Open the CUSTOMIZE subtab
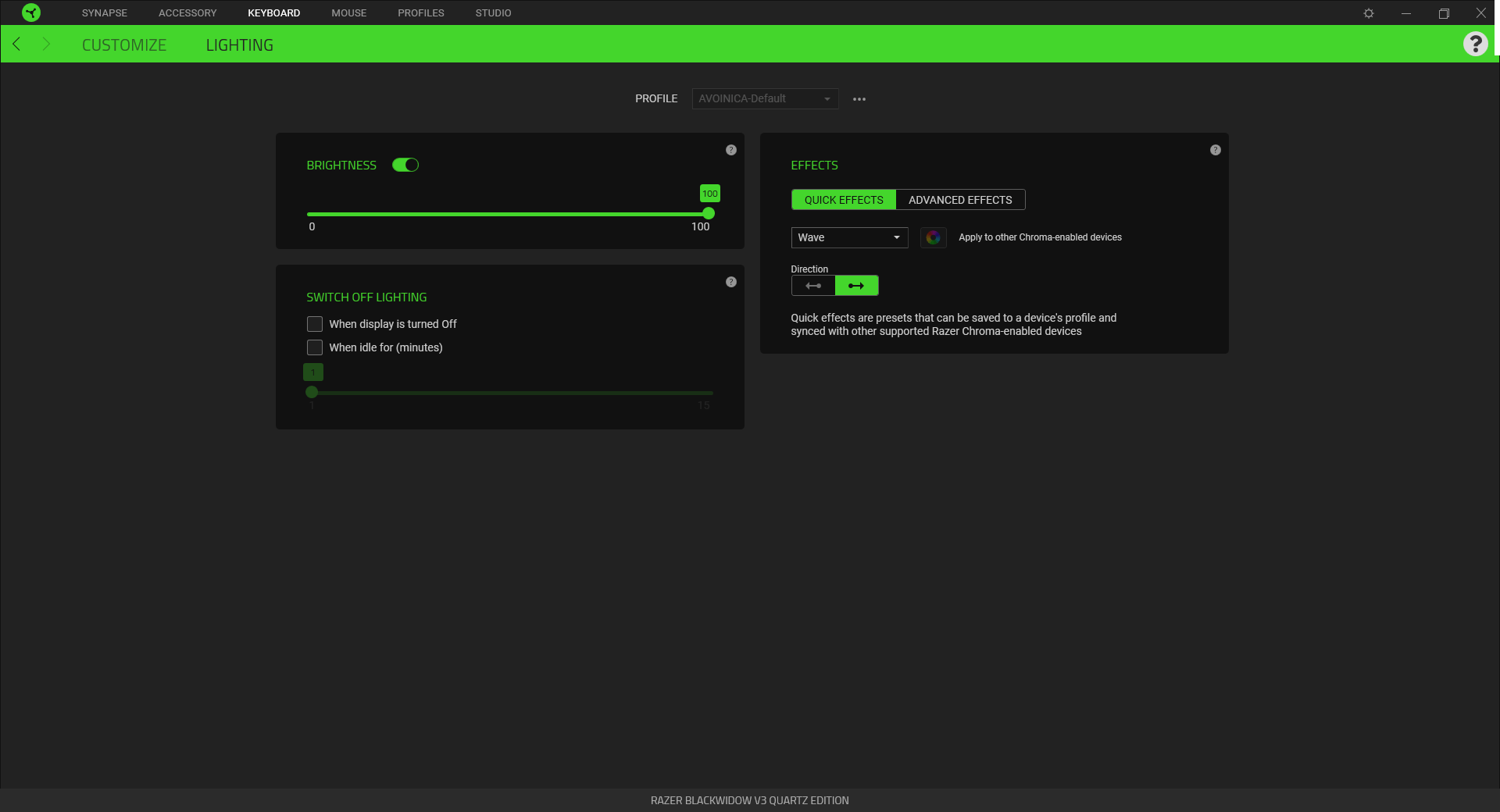Screen dimensions: 1500x812 pos(124,45)
